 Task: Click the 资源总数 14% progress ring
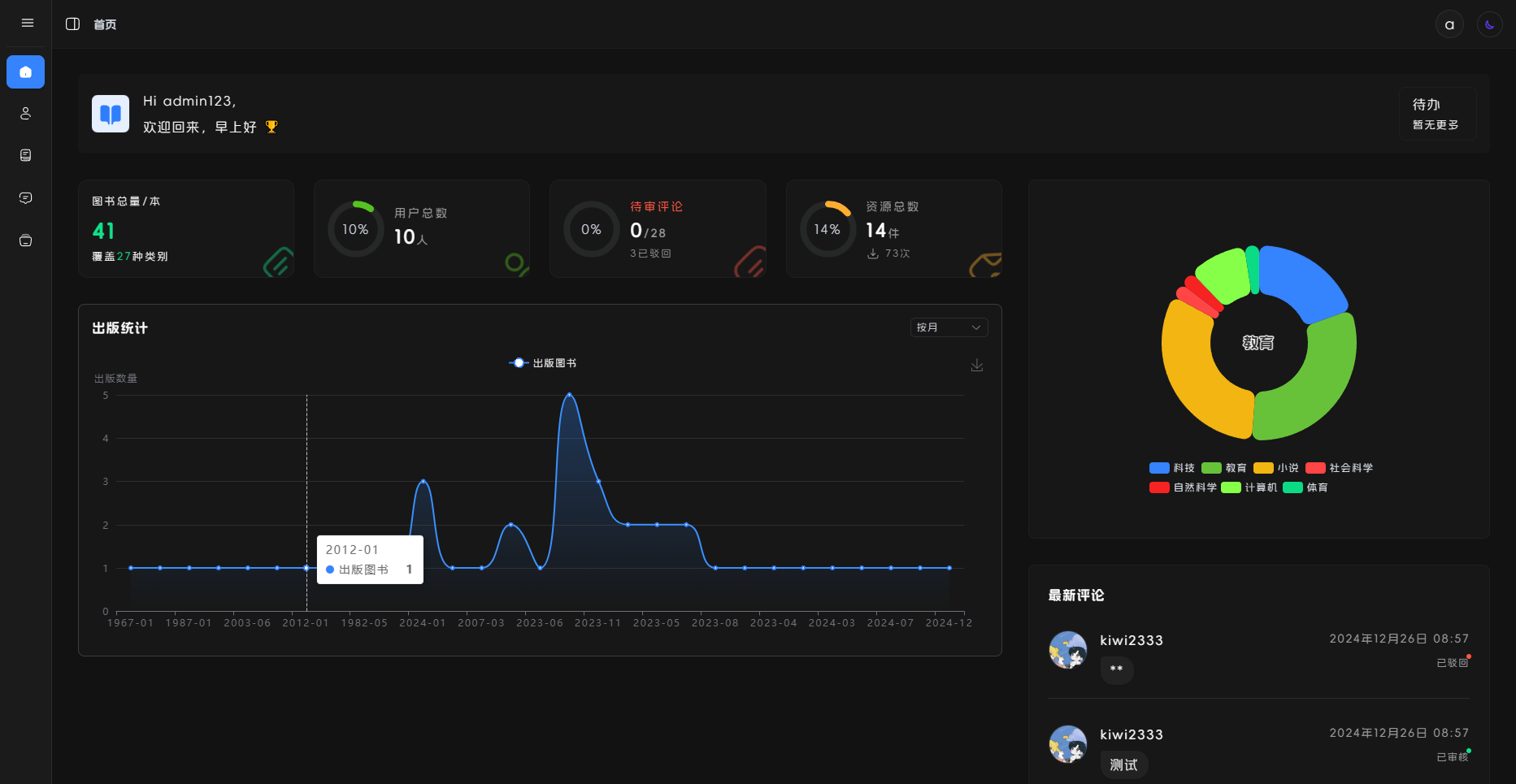coord(828,229)
